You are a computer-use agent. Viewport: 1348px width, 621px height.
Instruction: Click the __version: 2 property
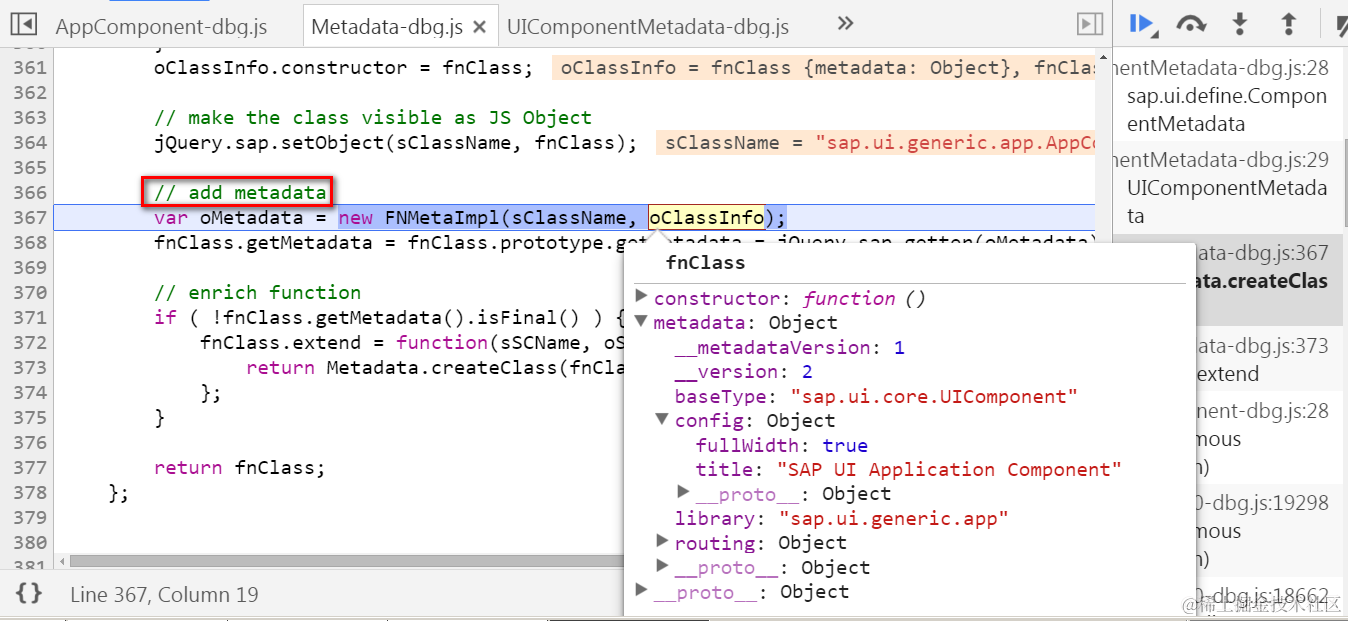(744, 371)
